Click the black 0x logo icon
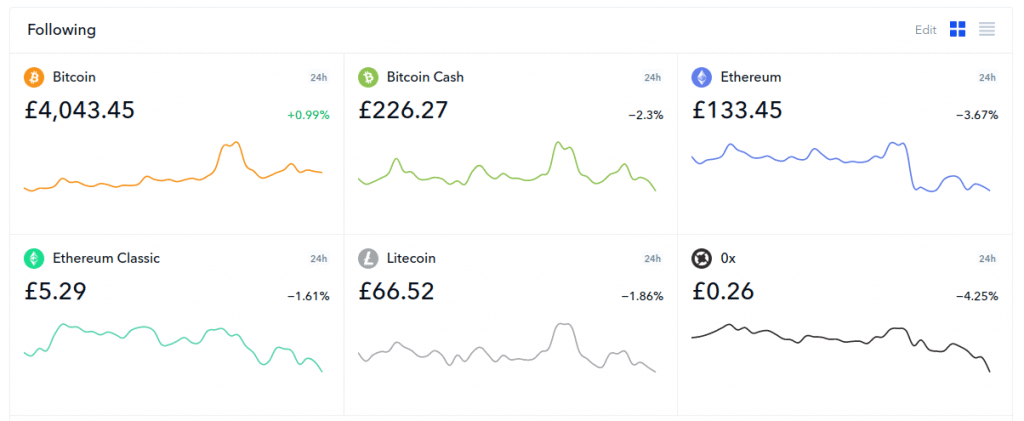This screenshot has width=1024, height=421. [x=701, y=258]
